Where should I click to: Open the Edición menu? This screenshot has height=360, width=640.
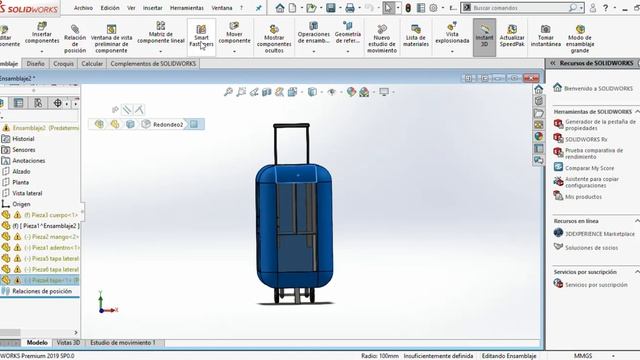click(110, 8)
